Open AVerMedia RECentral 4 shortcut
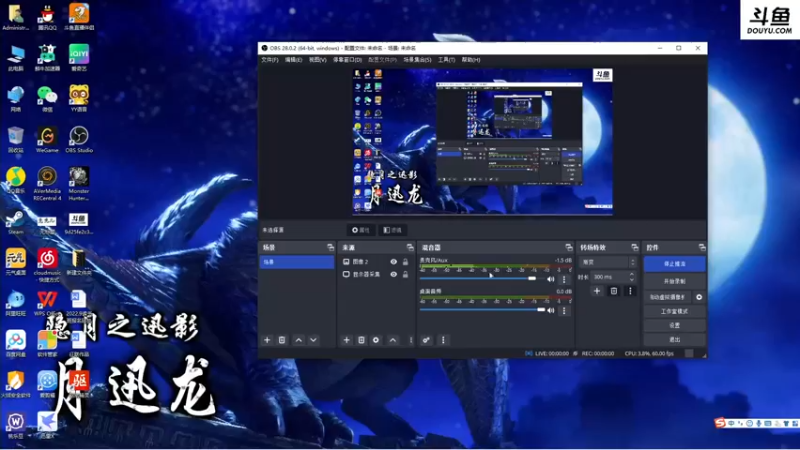The height and width of the screenshot is (450, 800). tap(47, 183)
